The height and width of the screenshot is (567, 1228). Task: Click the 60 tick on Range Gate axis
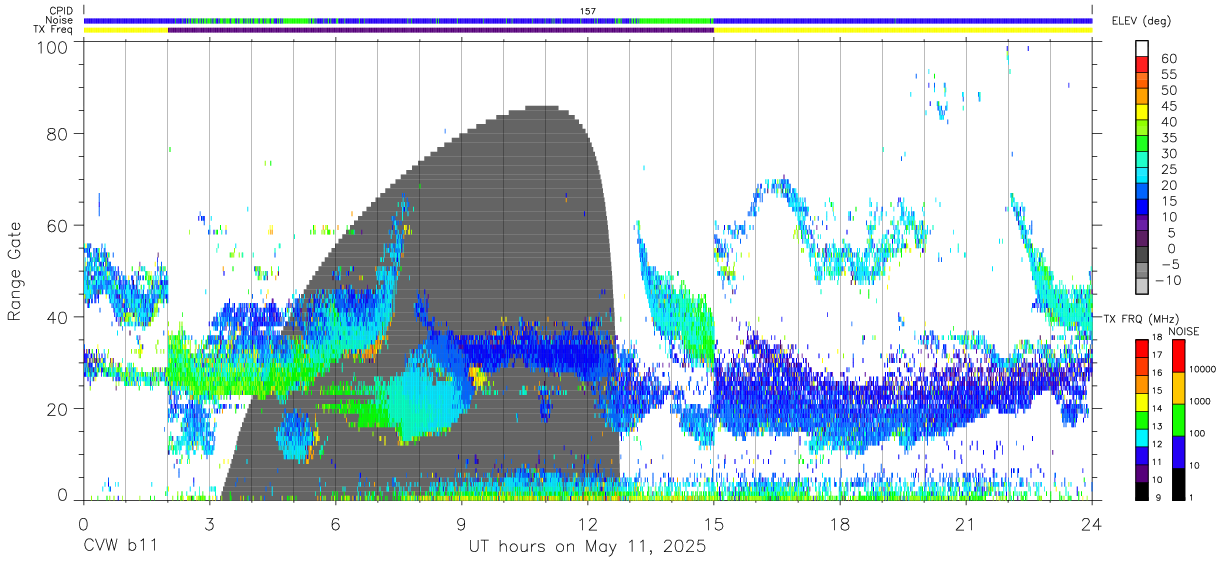pos(58,225)
